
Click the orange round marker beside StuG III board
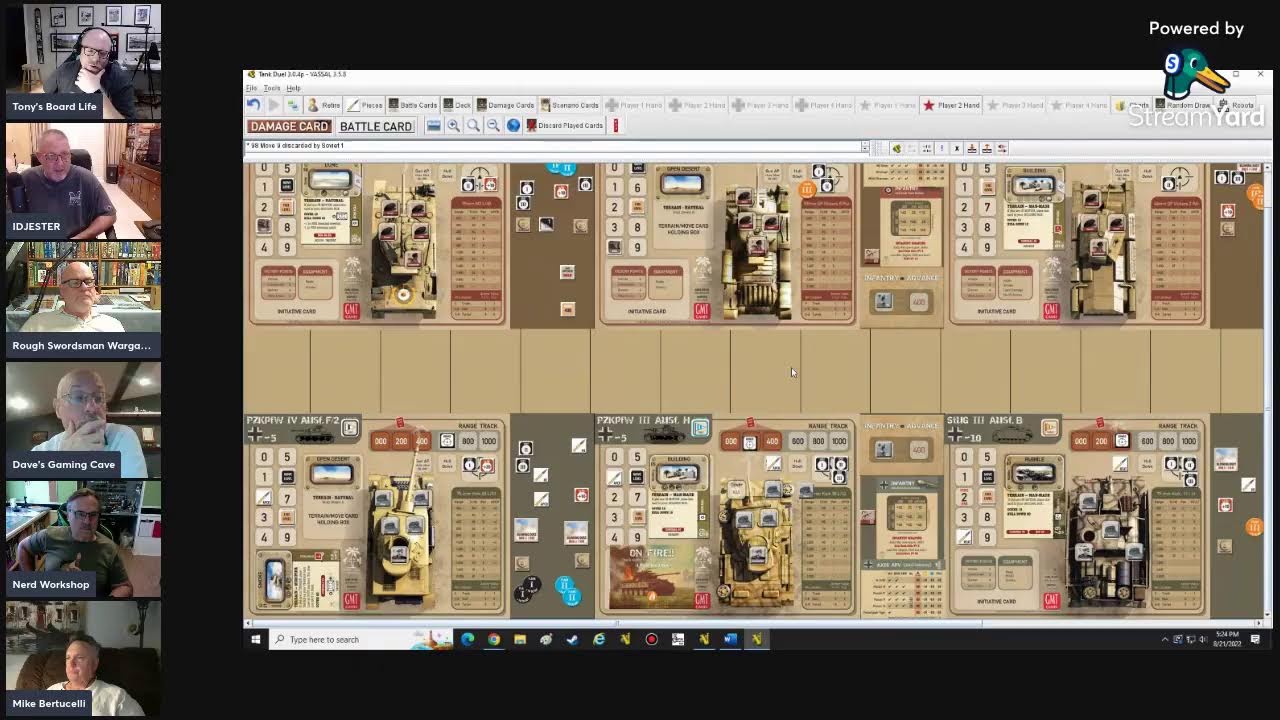tap(1254, 526)
